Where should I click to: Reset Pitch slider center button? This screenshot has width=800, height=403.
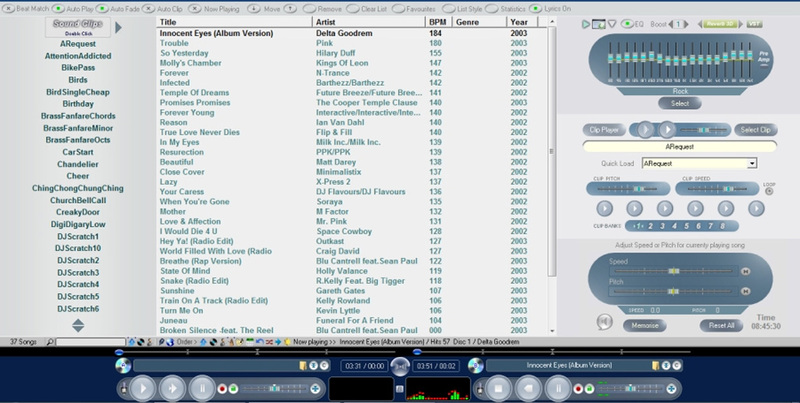coord(745,291)
